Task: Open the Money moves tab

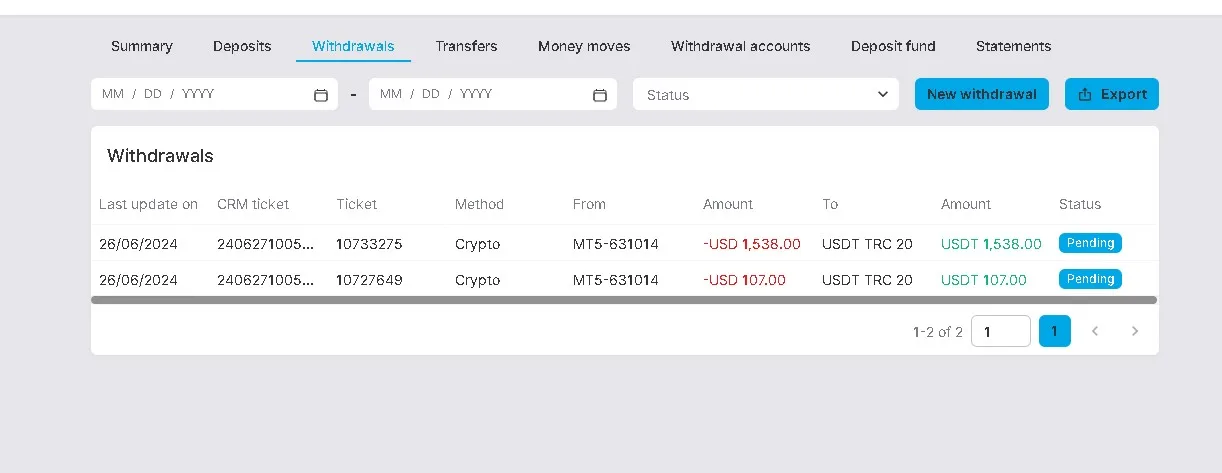Action: coord(584,46)
